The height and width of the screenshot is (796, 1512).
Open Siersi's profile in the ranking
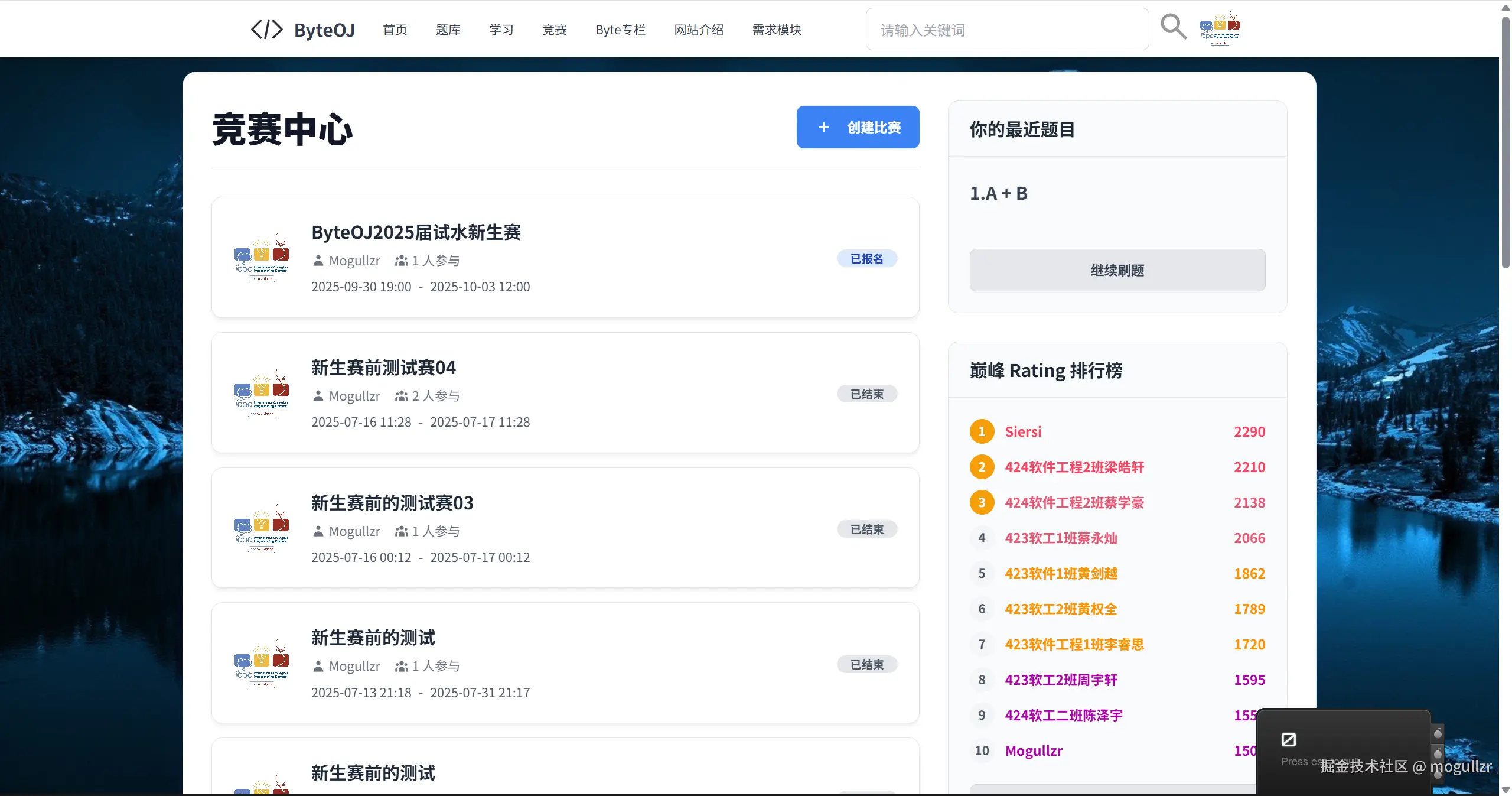coord(1023,431)
